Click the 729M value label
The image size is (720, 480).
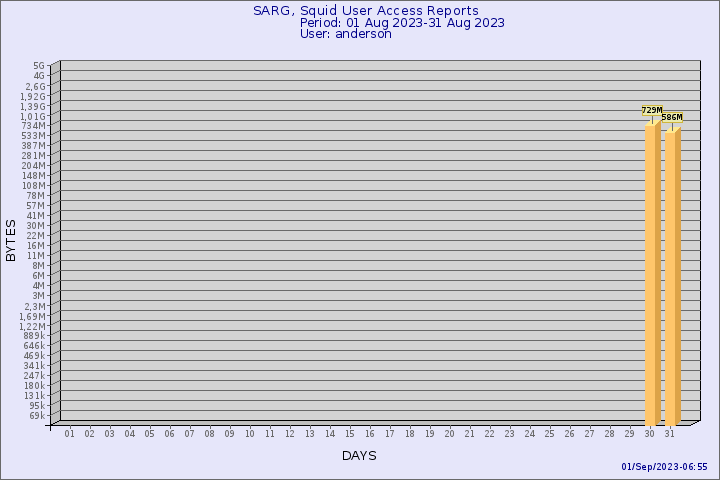tap(652, 110)
